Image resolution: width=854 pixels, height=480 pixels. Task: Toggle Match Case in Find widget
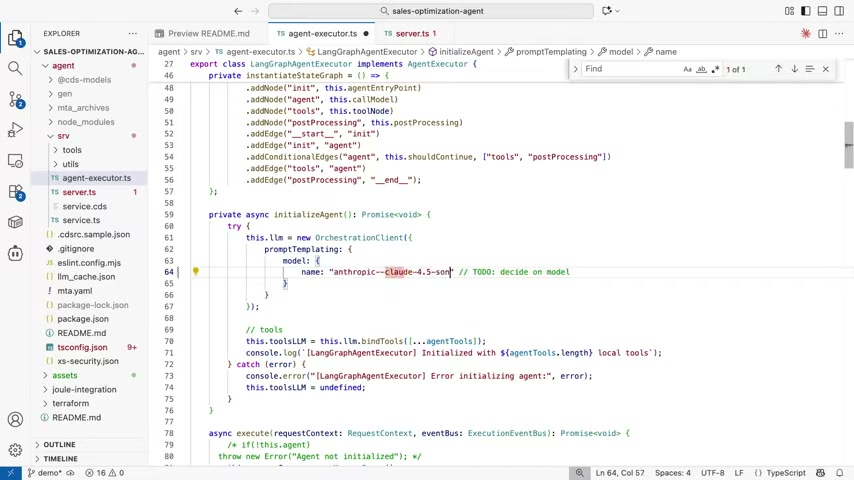click(x=687, y=69)
